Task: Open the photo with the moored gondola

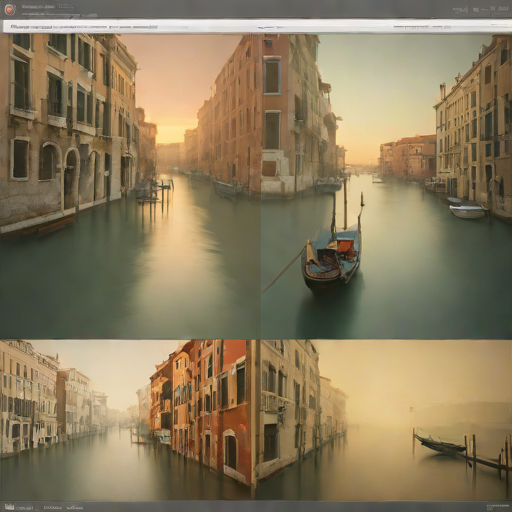Action: tap(387, 186)
